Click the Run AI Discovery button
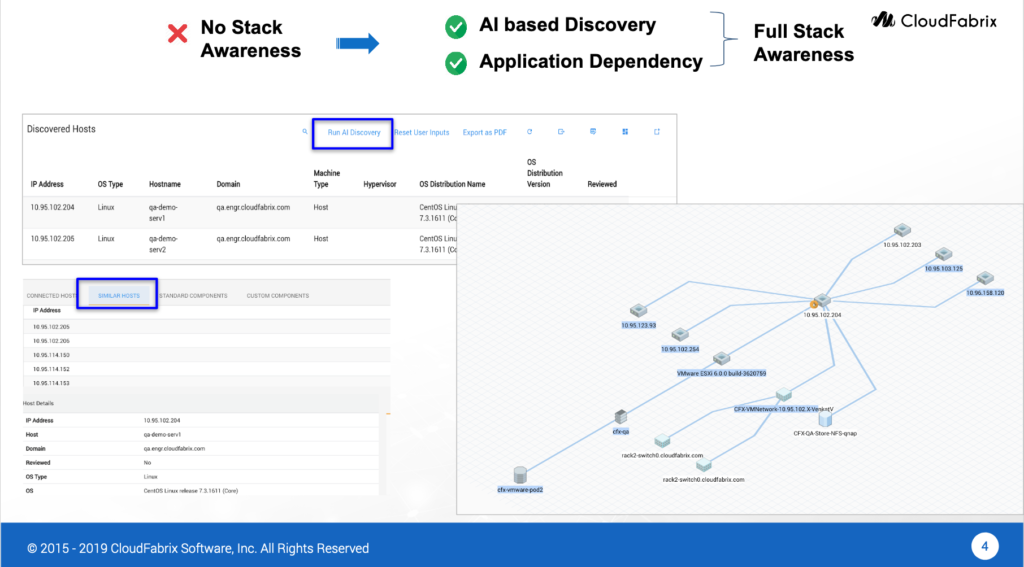This screenshot has width=1024, height=567. click(x=354, y=132)
